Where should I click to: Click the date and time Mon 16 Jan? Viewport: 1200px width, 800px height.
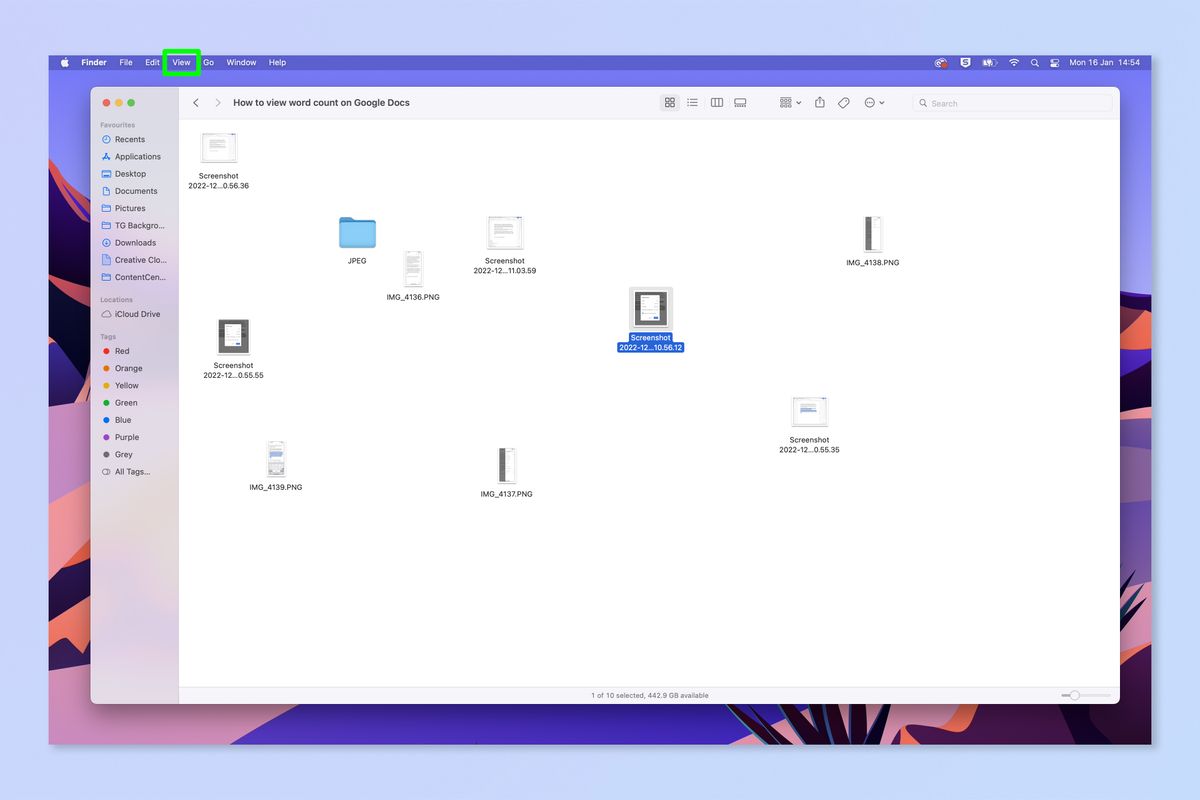[x=1104, y=62]
